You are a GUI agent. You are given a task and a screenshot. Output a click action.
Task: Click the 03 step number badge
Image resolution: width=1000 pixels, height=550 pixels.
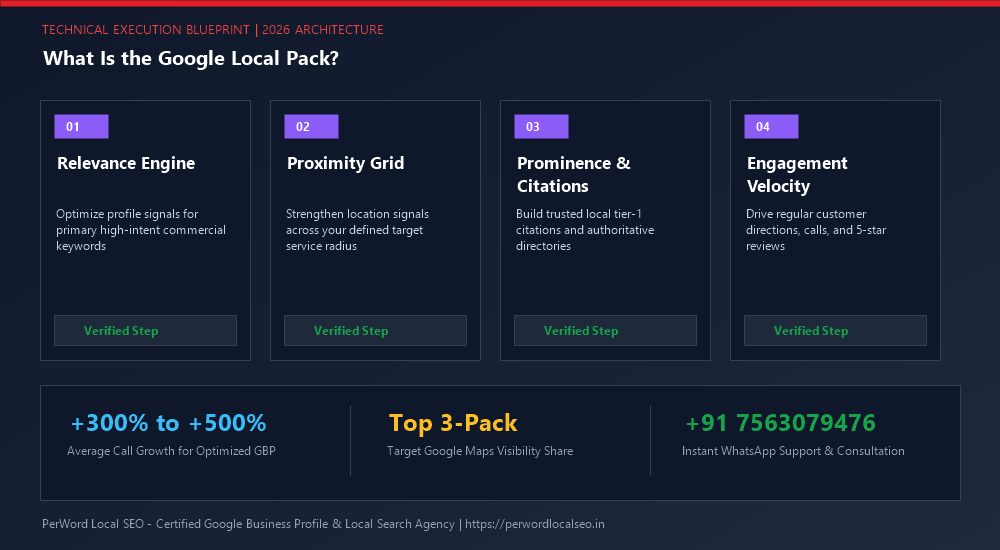tap(541, 126)
